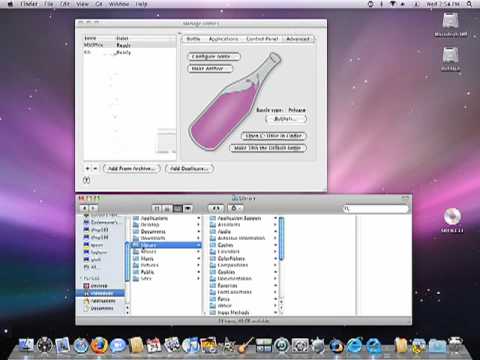Click the Add From Archive button
480x360 pixels.
(x=132, y=169)
